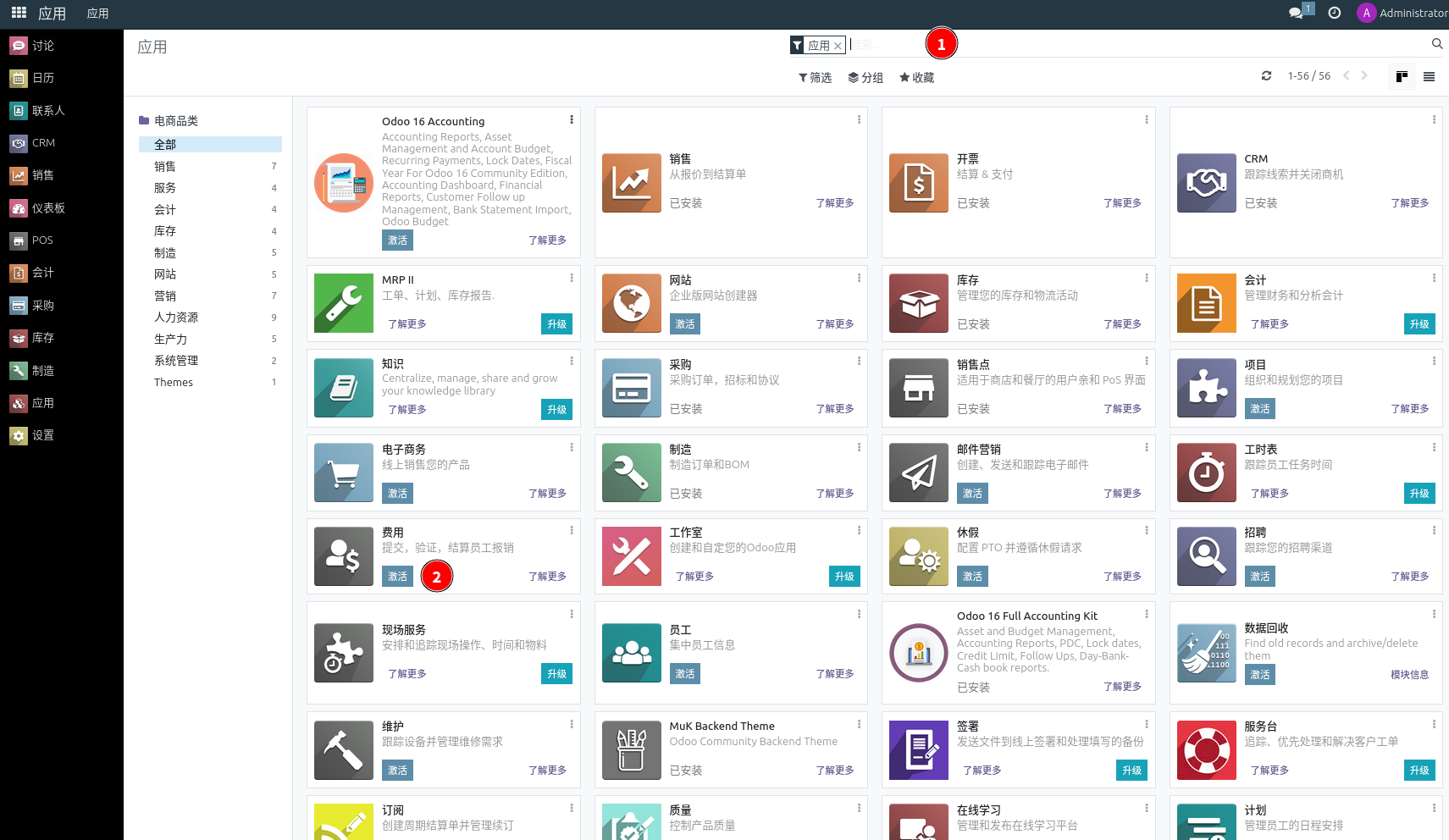Remove the 应用 filter tag
Image resolution: width=1449 pixels, height=840 pixels.
[x=838, y=46]
